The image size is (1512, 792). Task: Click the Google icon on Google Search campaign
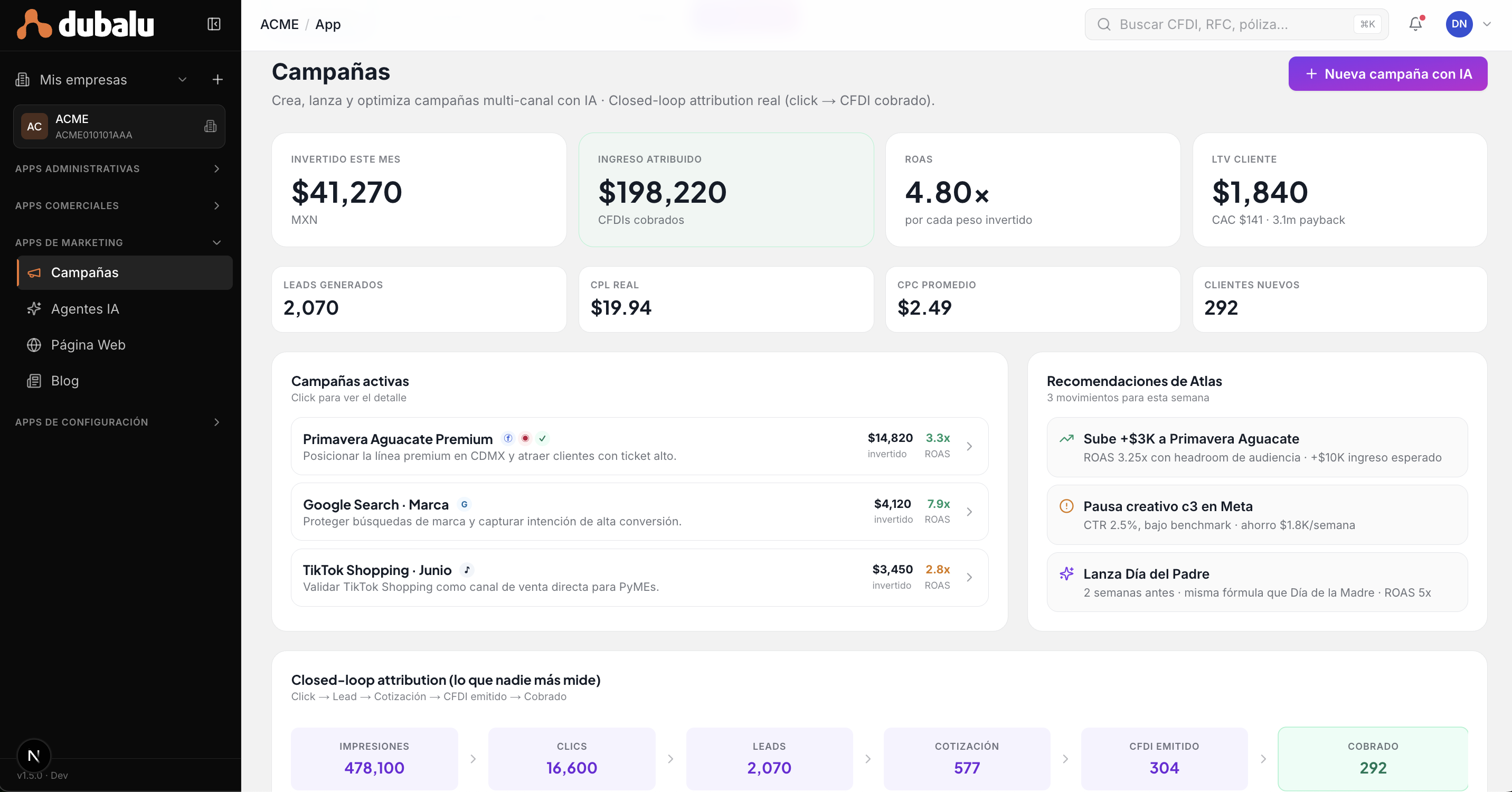click(464, 504)
